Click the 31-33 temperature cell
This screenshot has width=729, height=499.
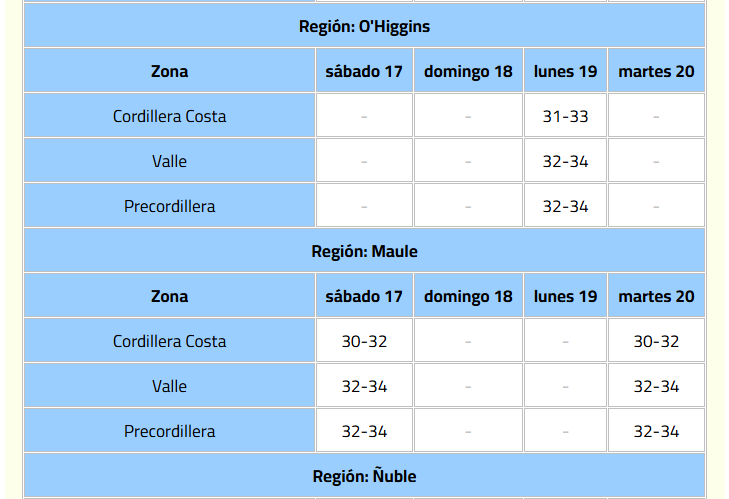(565, 116)
